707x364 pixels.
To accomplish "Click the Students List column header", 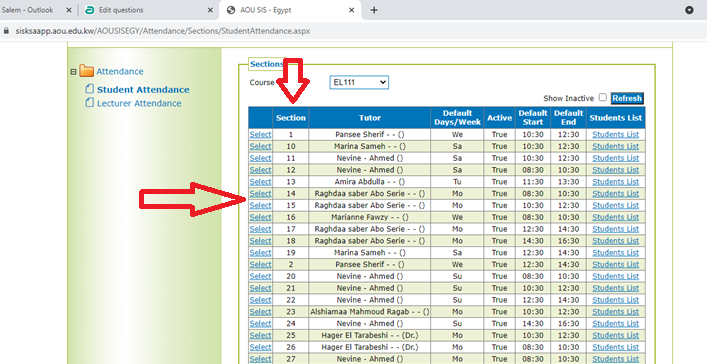I will point(615,118).
